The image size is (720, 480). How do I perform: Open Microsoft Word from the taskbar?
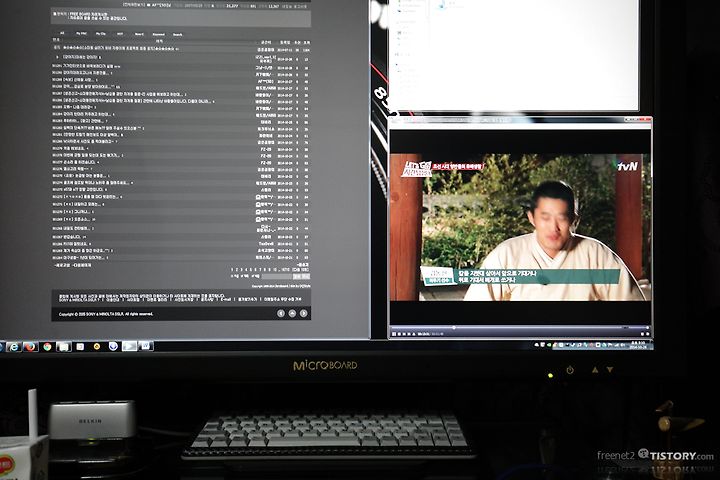click(x=146, y=346)
